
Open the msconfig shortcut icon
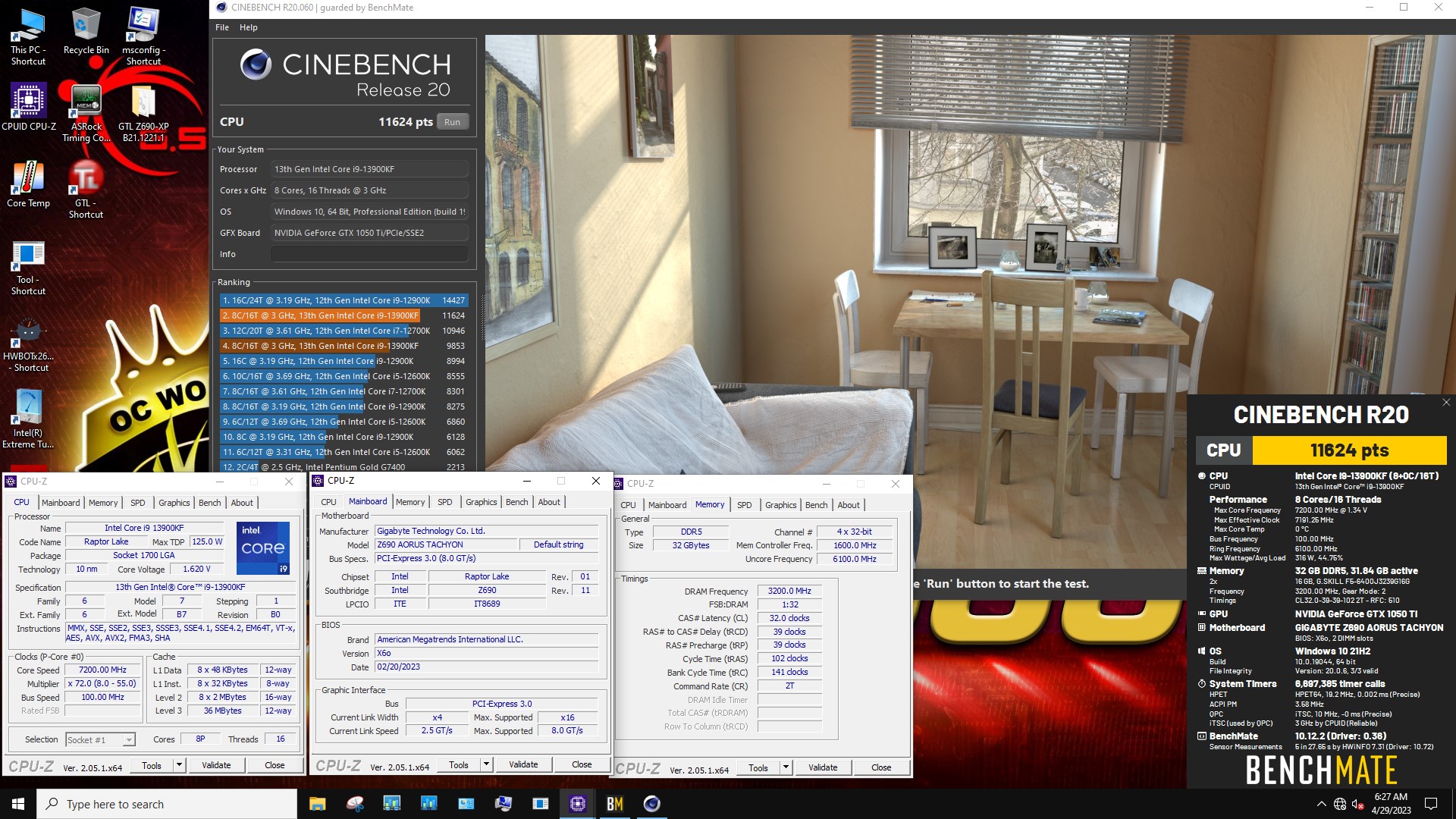tap(143, 36)
